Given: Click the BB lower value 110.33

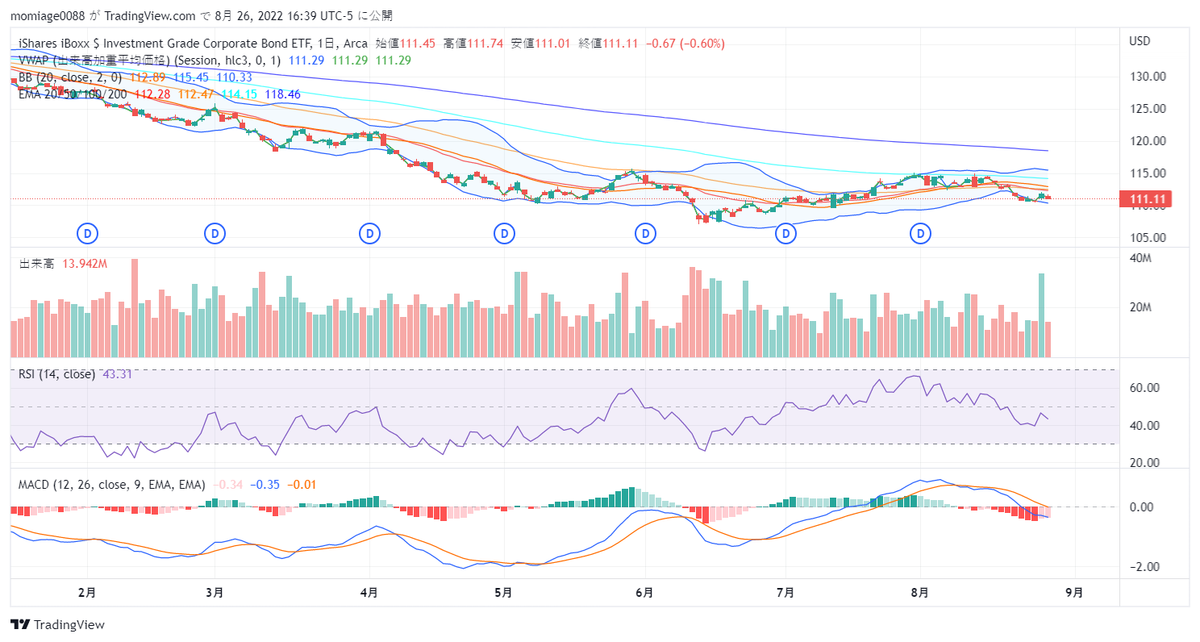Looking at the screenshot, I should coord(234,77).
